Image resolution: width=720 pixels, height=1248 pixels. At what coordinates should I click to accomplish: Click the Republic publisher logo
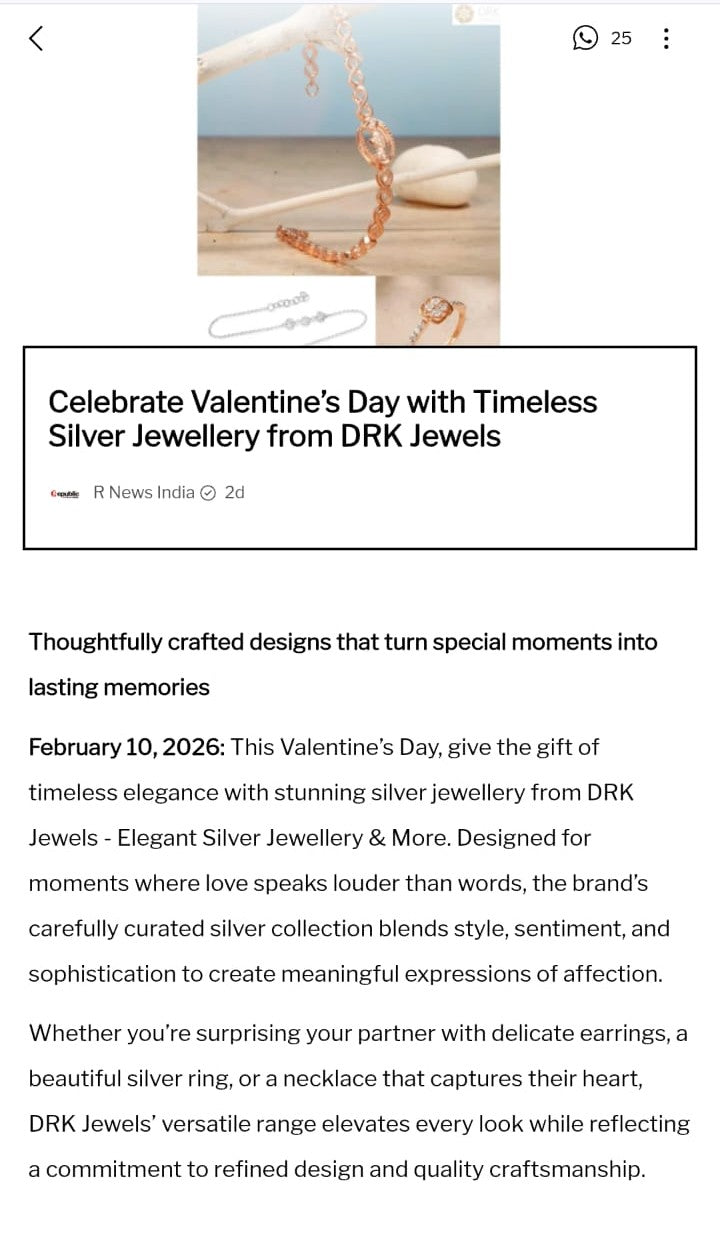(65, 493)
